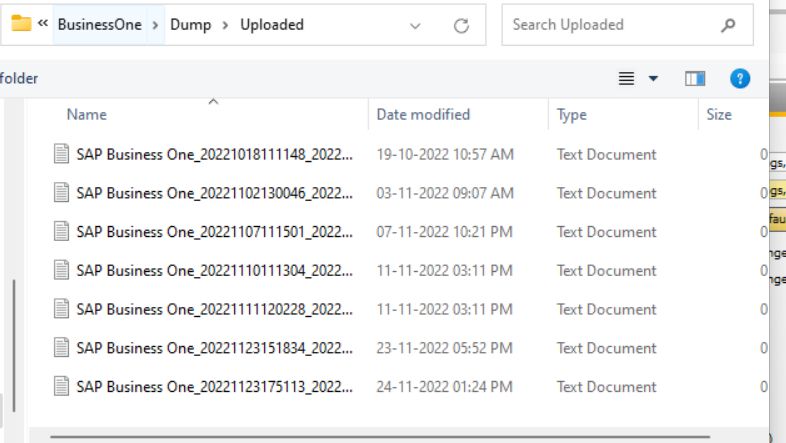Open the BusinessOne breadcrumb folder
786x443 pixels.
pyautogui.click(x=100, y=25)
